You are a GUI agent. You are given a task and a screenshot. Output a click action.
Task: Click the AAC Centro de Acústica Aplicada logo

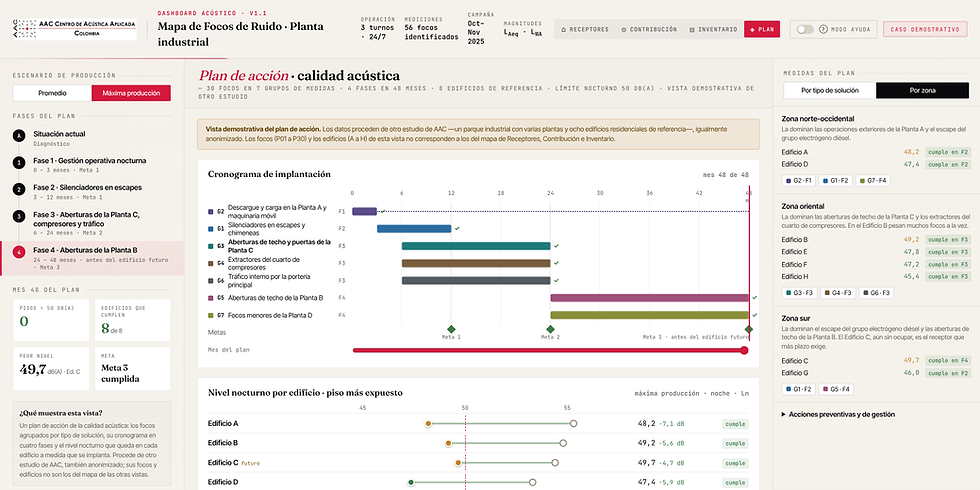(x=74, y=29)
